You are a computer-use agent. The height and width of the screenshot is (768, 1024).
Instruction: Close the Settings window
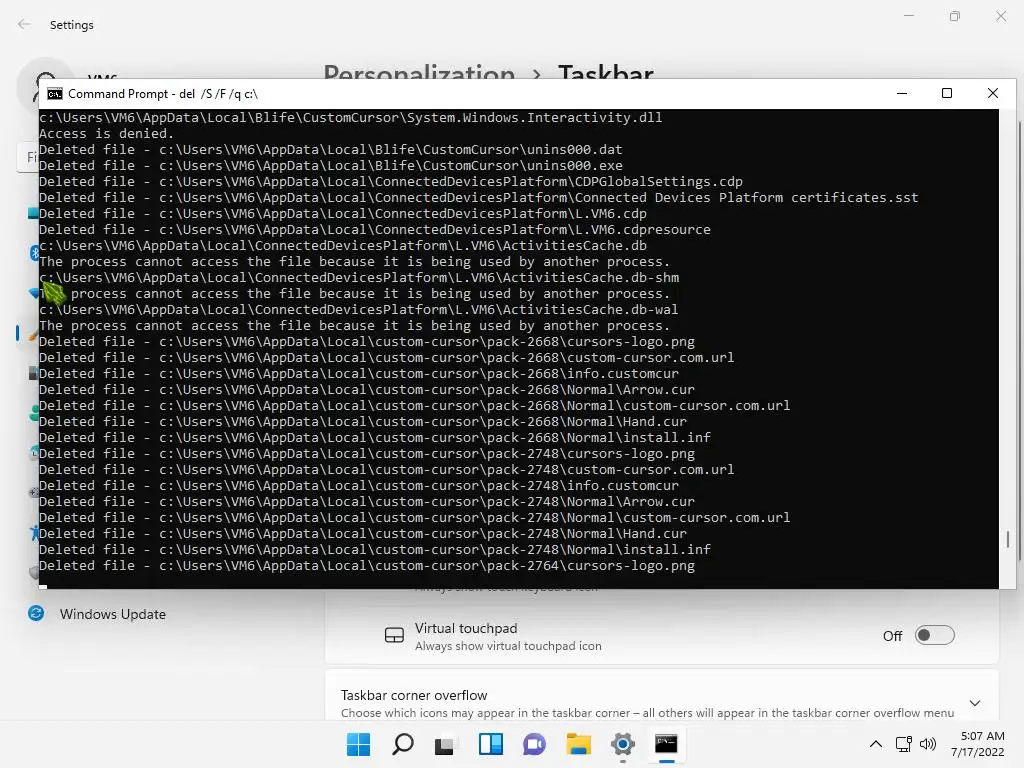click(x=1000, y=16)
